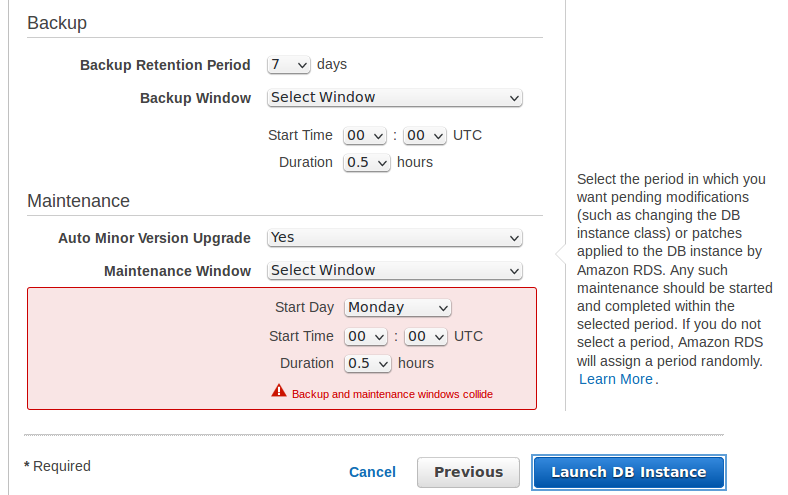Click the Launch DB Instance button
Image resolution: width=788 pixels, height=495 pixels.
[x=629, y=472]
